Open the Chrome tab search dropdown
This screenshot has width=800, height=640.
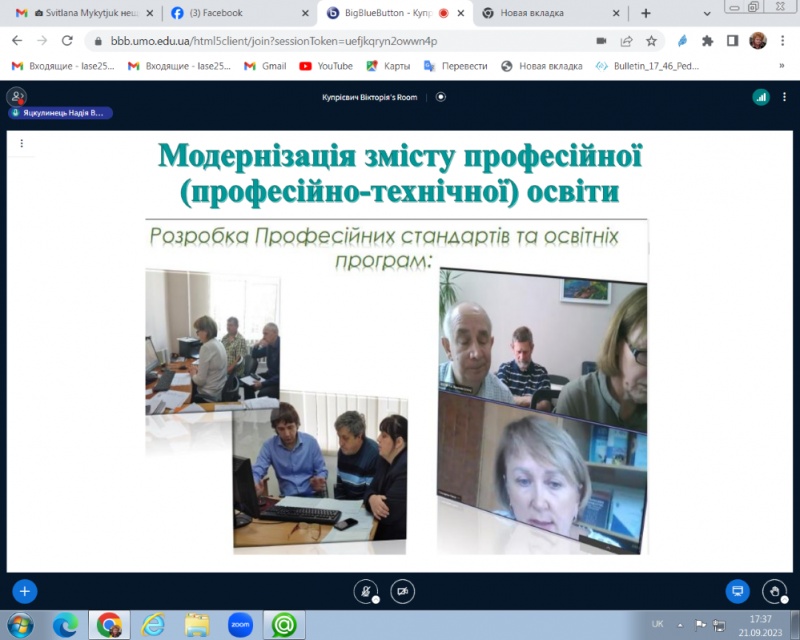click(707, 13)
